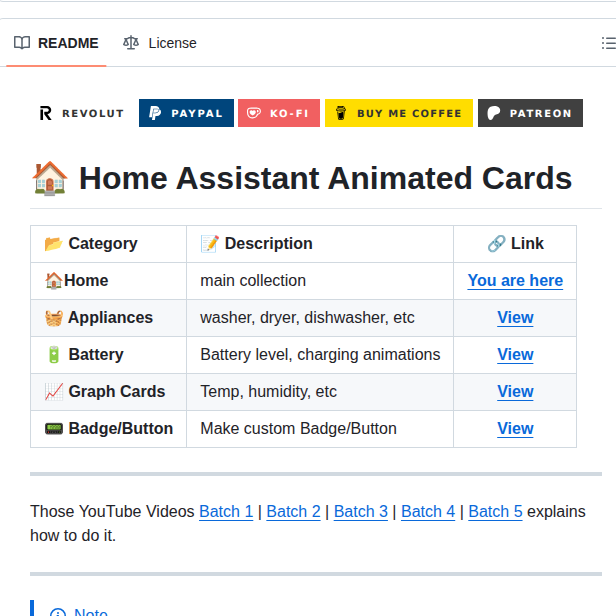The image size is (616, 616).
Task: Click the memo icon beside Description
Action: [210, 244]
